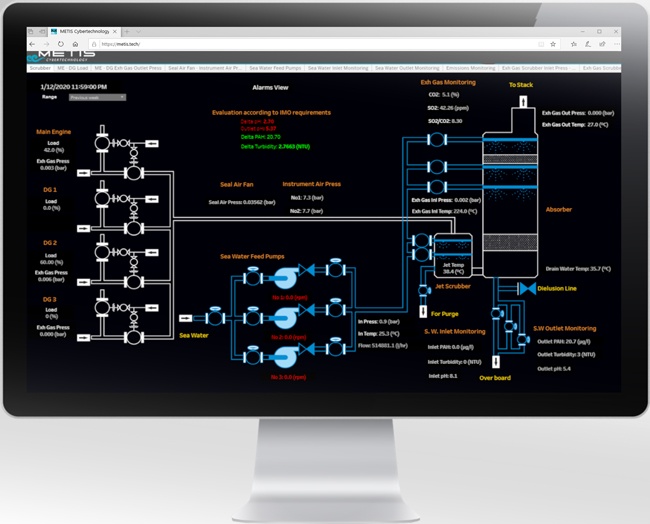The image size is (650, 524).
Task: Click the To Stack up arrow
Action: pyautogui.click(x=523, y=102)
